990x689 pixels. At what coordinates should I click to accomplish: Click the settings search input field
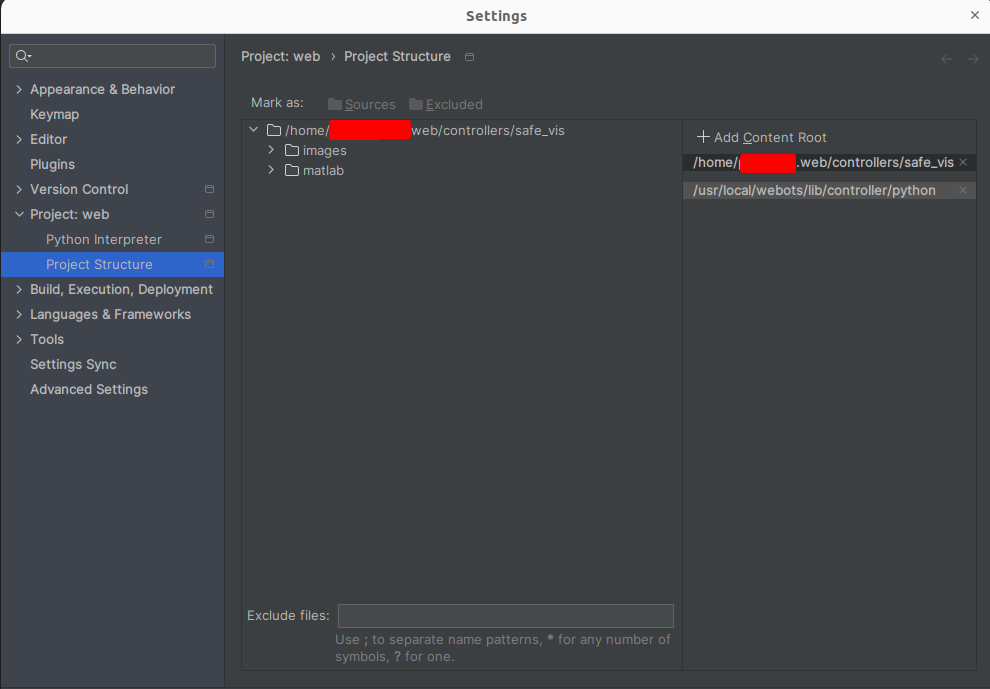(112, 56)
